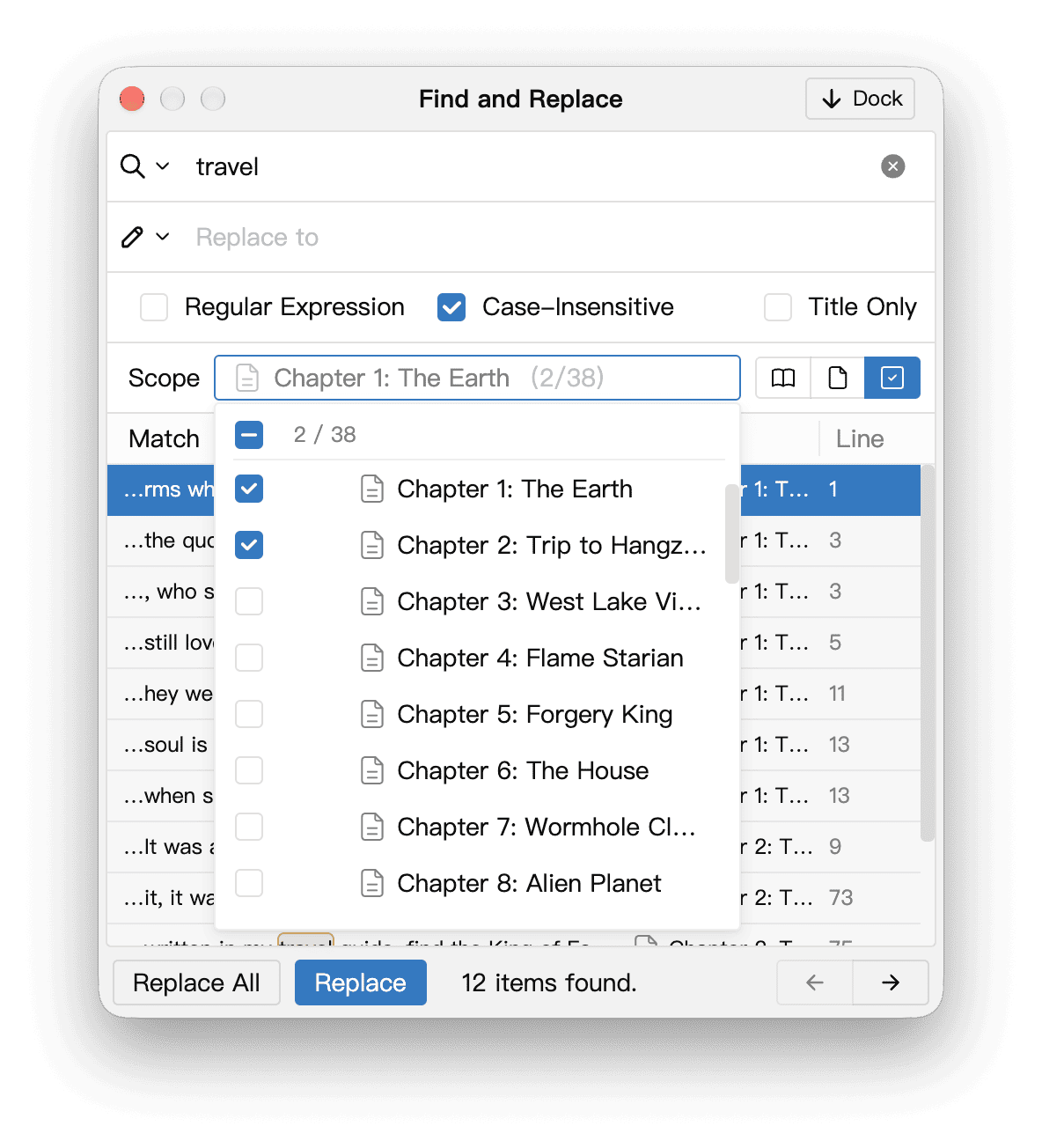Check the Chapter 6: The House checkbox

(249, 770)
